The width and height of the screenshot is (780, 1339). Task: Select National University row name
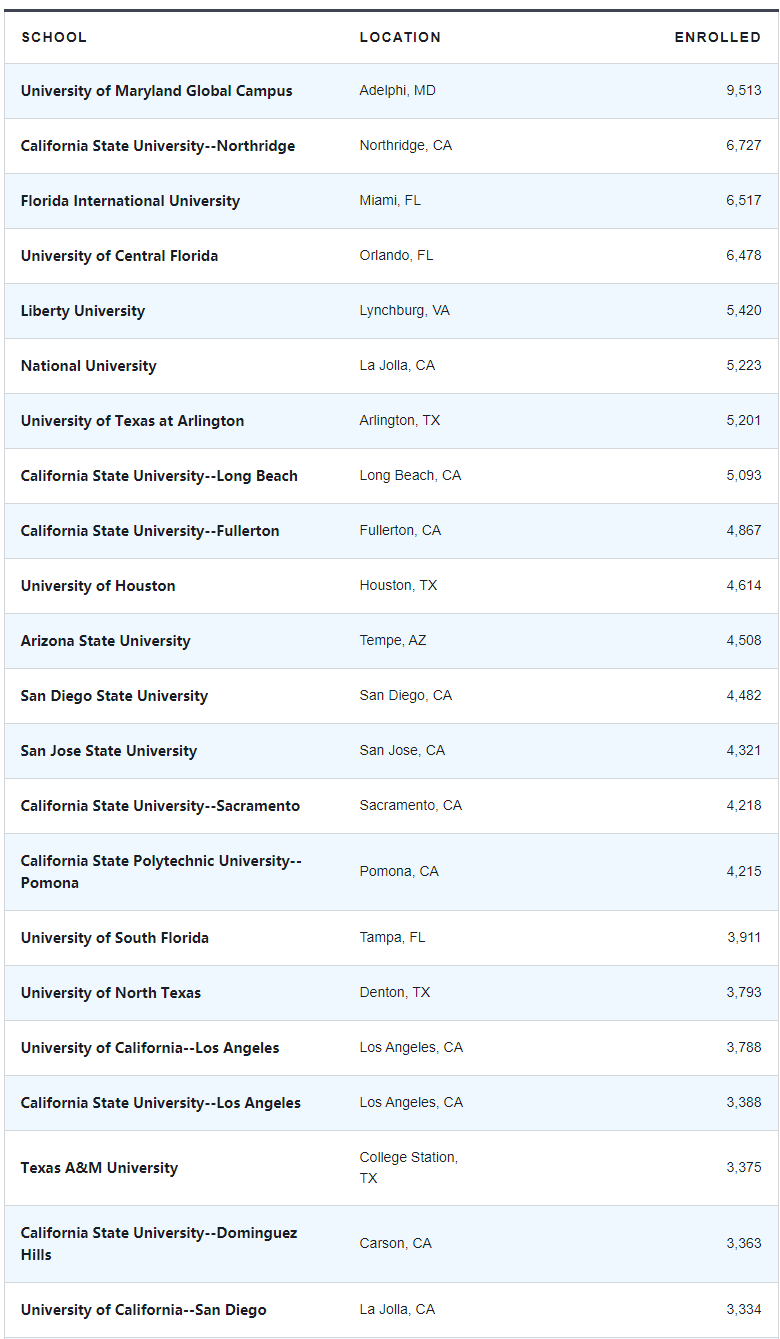88,366
